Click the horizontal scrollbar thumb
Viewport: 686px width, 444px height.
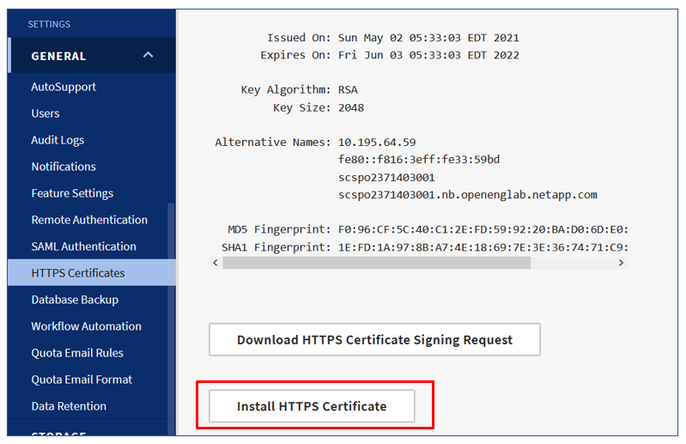pos(377,263)
